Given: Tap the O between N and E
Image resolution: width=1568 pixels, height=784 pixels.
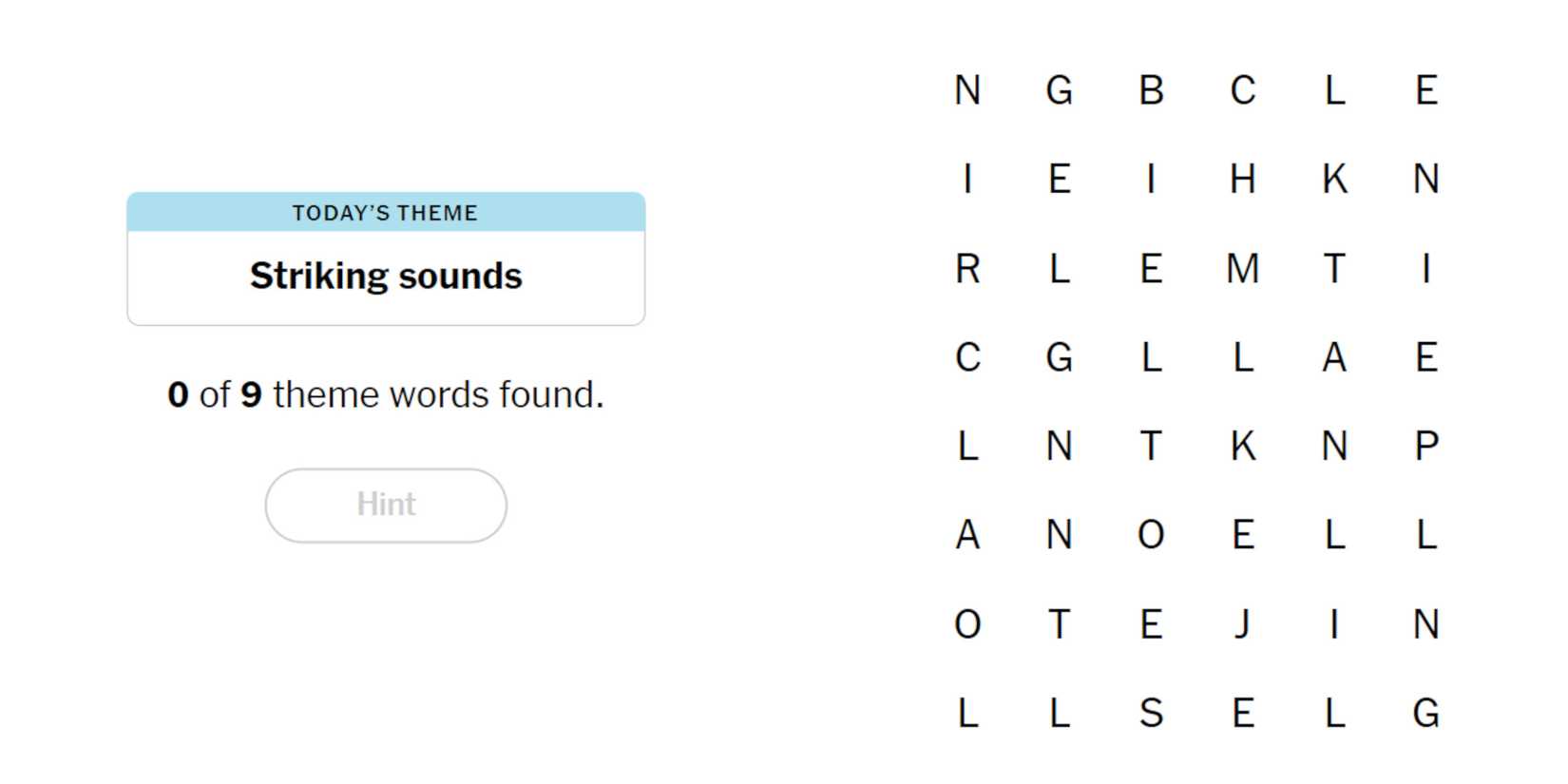Looking at the screenshot, I should point(1151,535).
